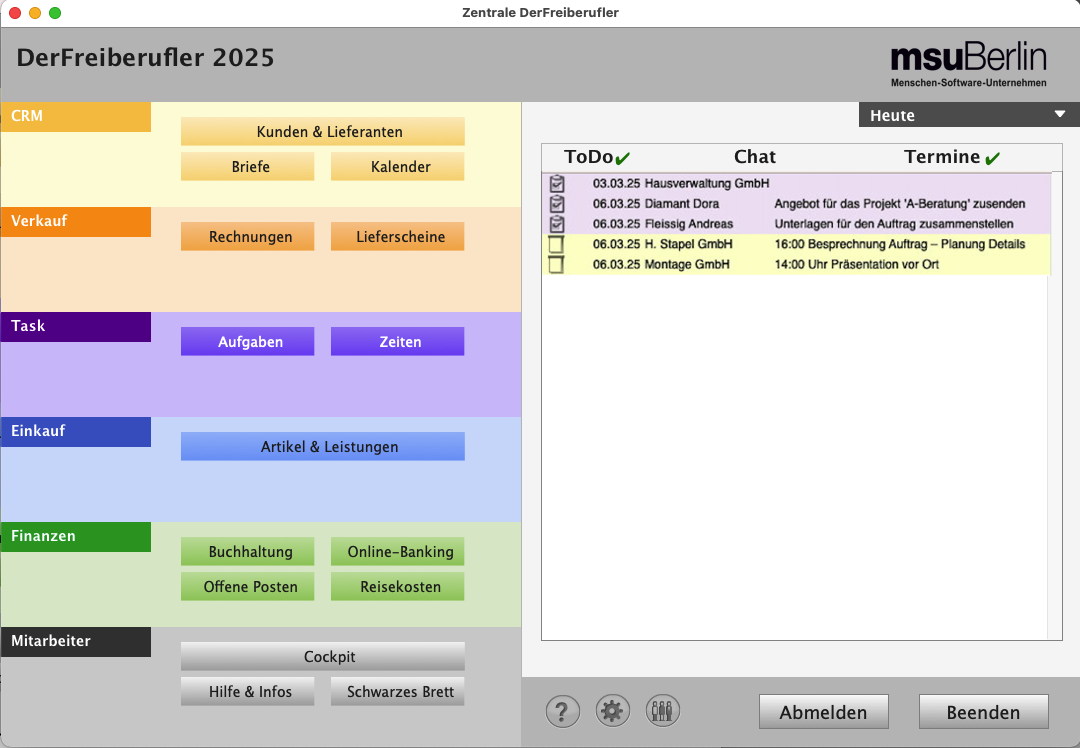Select the Finanzen section header

click(76, 536)
